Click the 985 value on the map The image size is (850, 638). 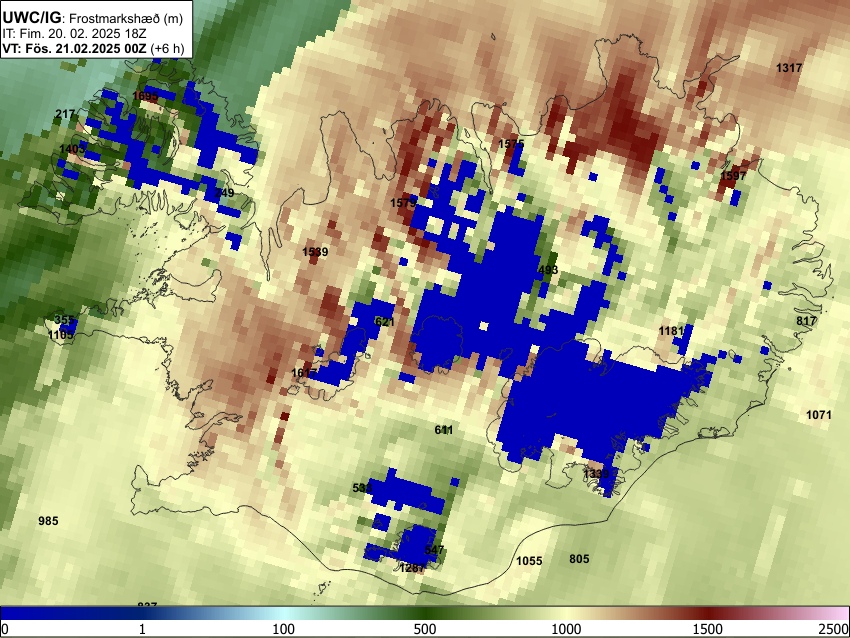pyautogui.click(x=48, y=521)
